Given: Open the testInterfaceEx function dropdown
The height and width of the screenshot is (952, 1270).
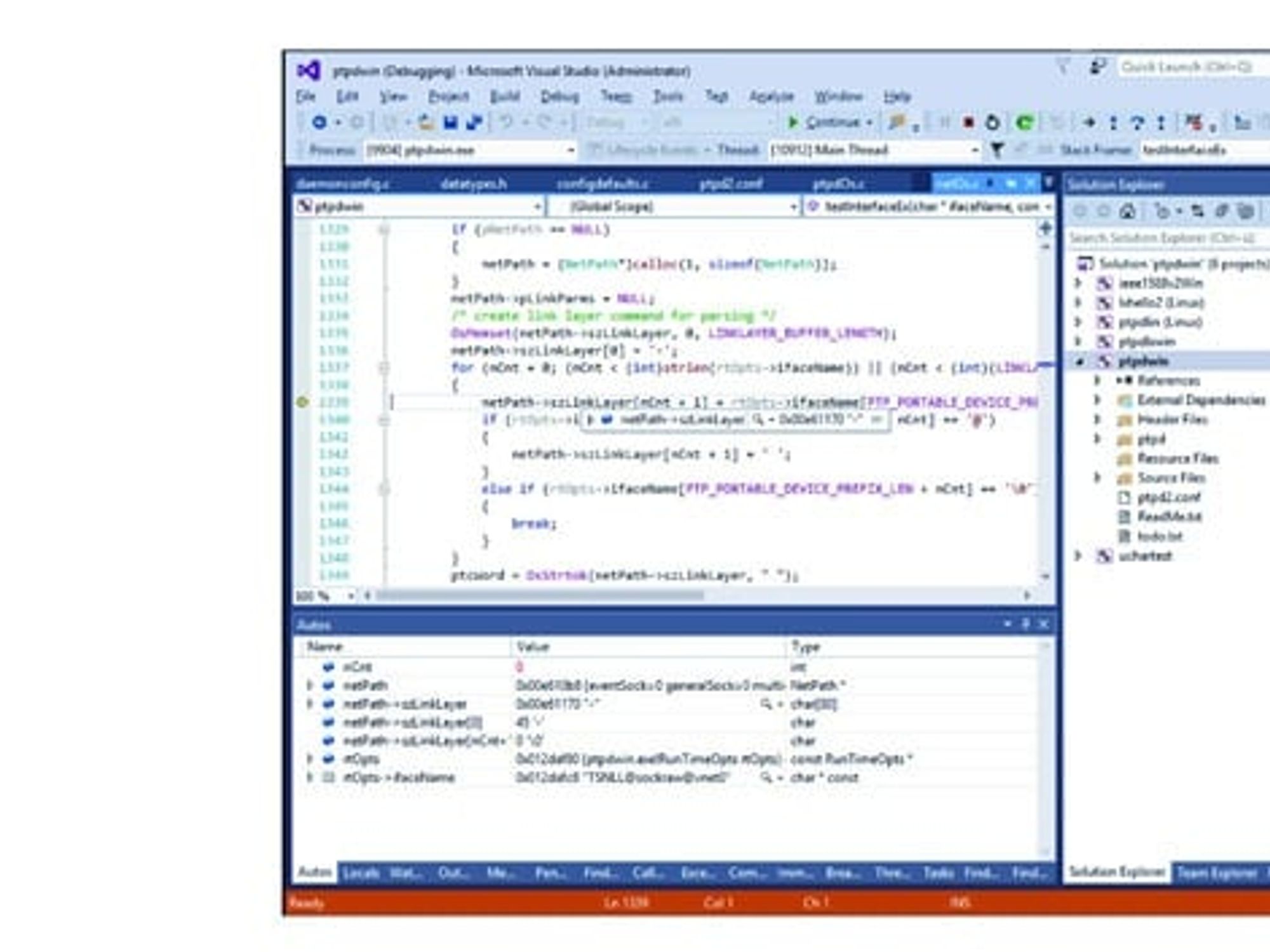Looking at the screenshot, I should click(x=929, y=206).
